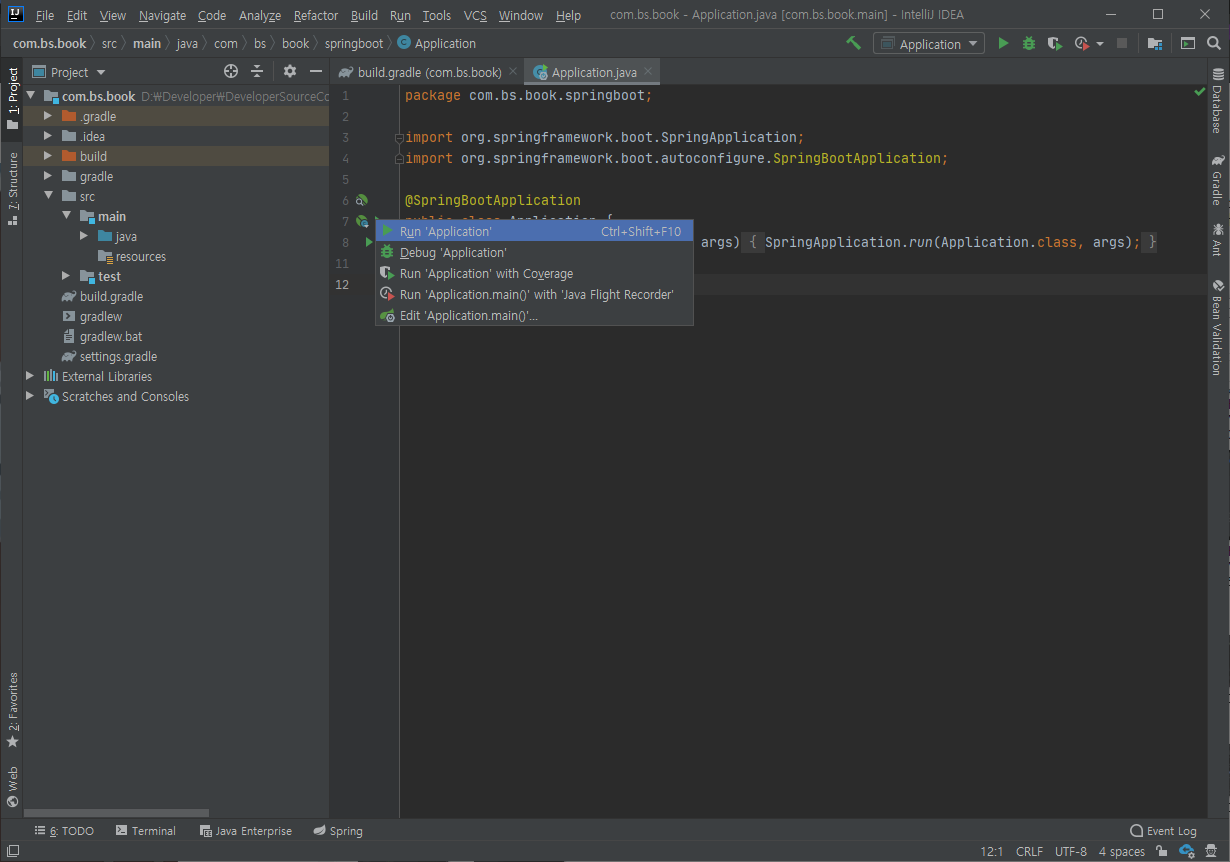Expand Scratches and Consoles node

coord(30,396)
